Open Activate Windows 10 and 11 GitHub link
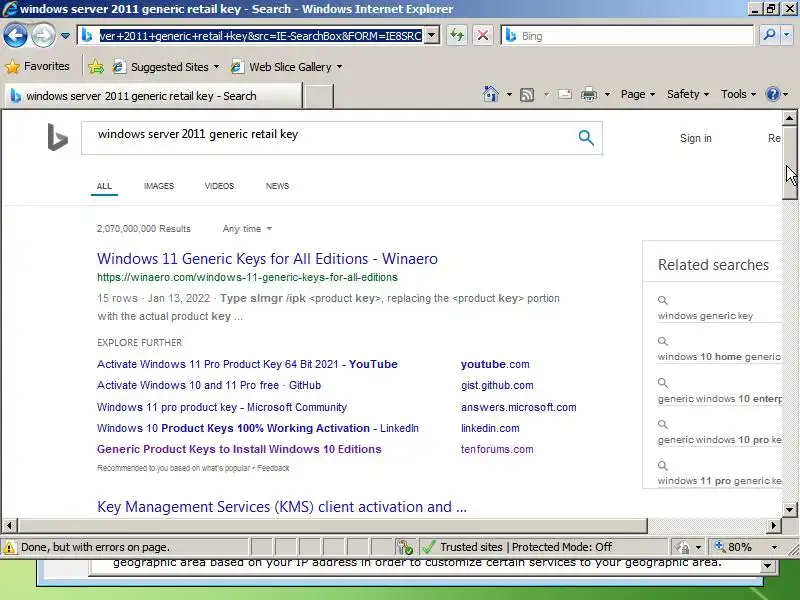 [x=209, y=385]
